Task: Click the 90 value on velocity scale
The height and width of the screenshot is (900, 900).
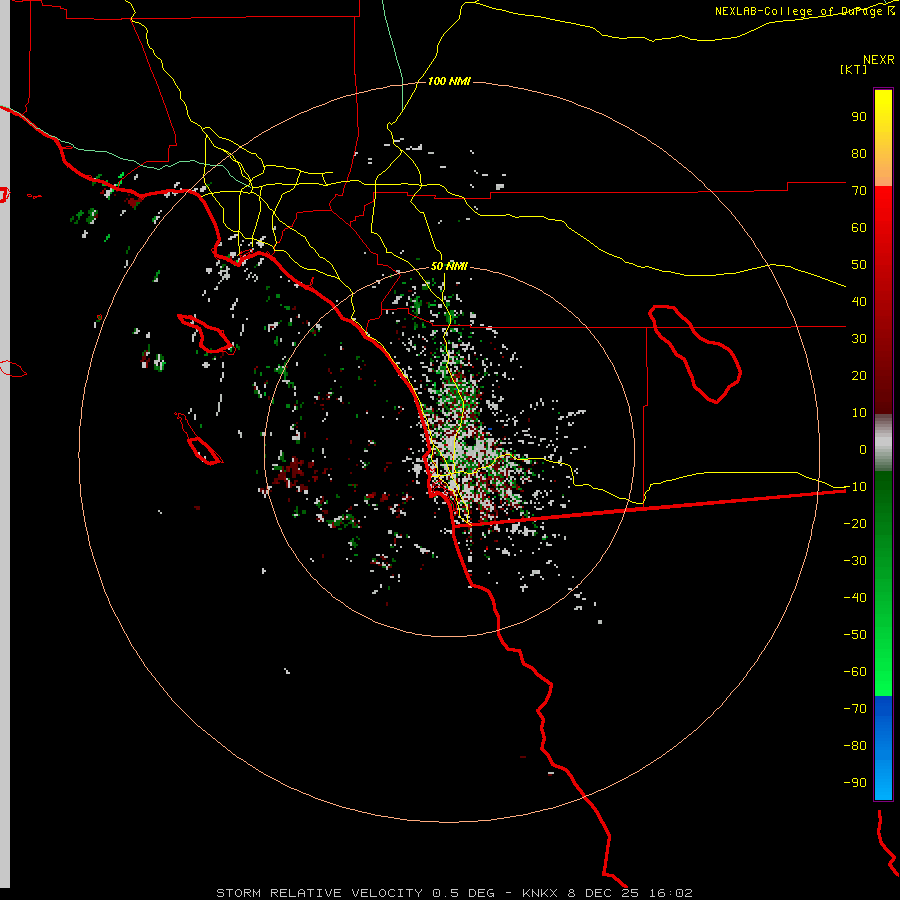Action: [x=859, y=117]
